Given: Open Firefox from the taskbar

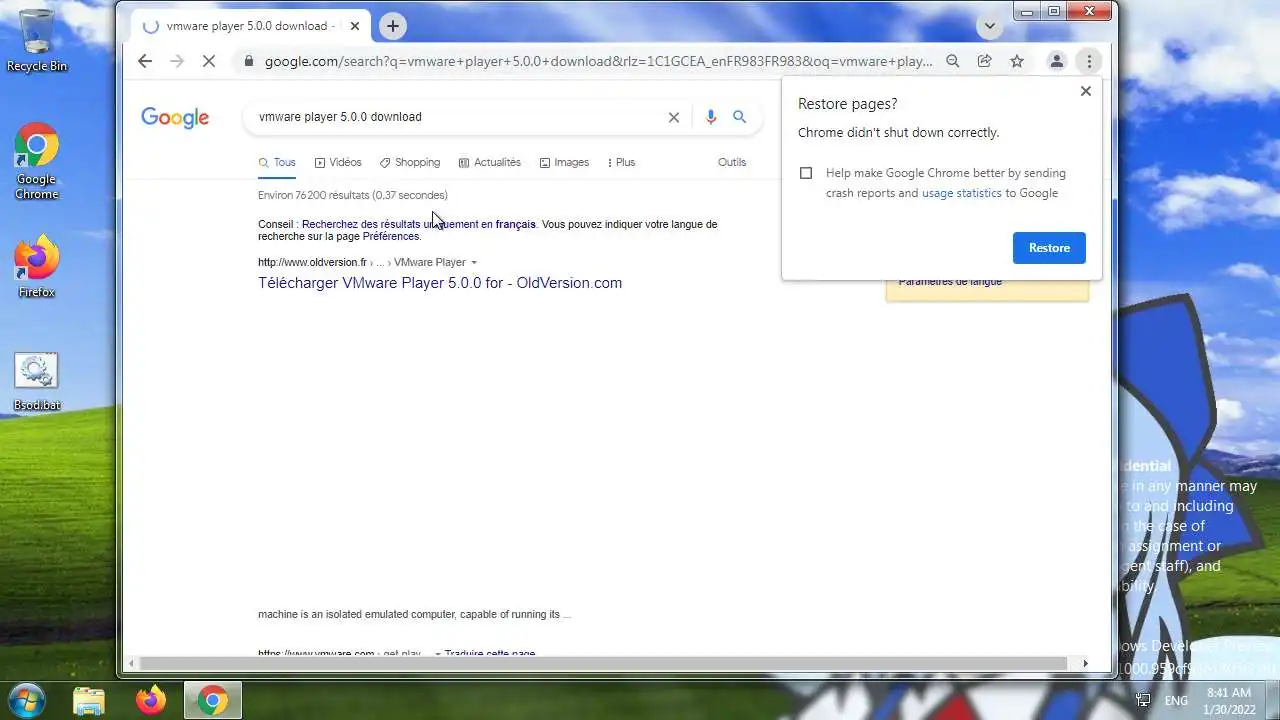Looking at the screenshot, I should (x=151, y=700).
